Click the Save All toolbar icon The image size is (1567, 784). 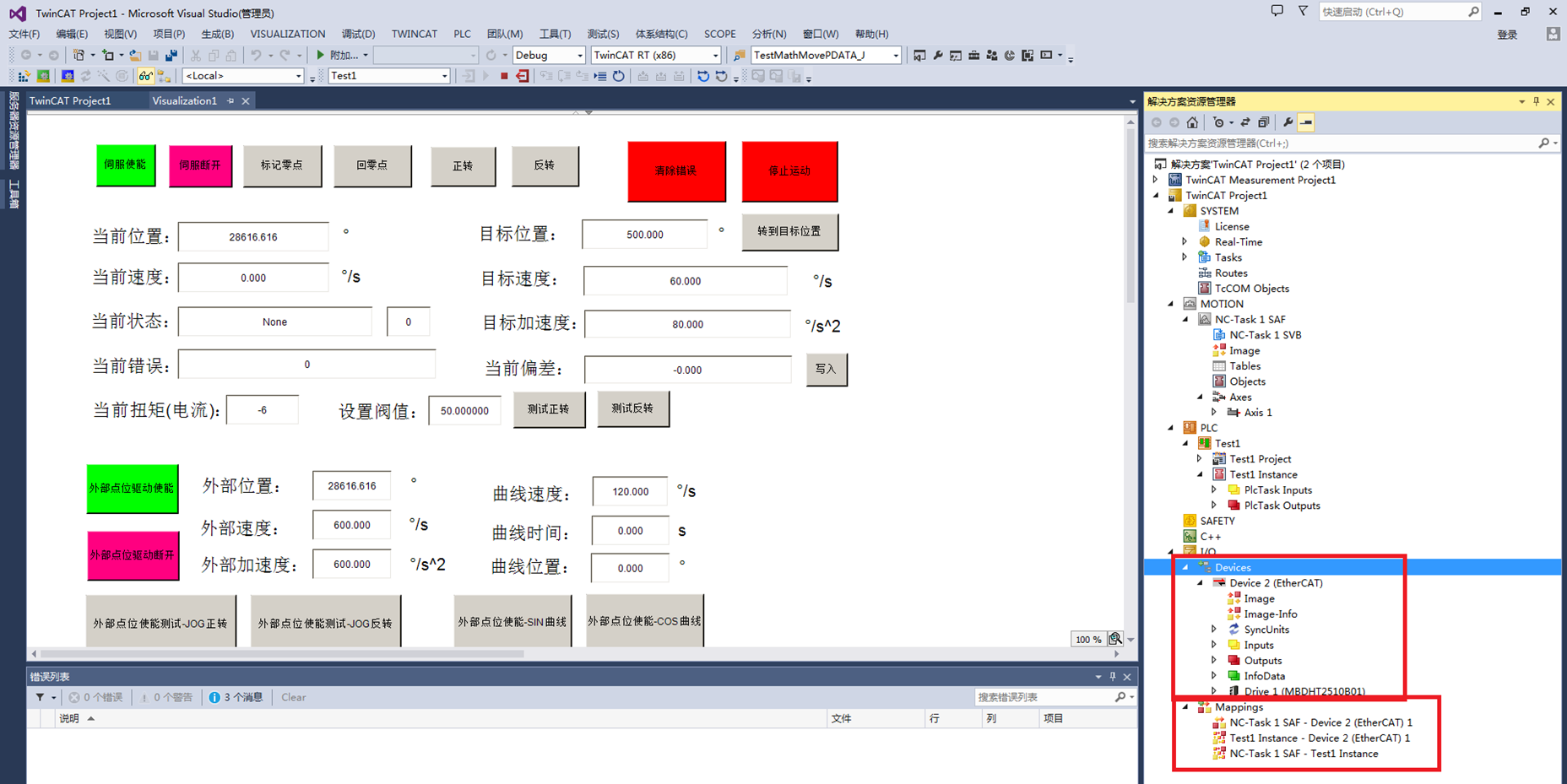tap(171, 55)
